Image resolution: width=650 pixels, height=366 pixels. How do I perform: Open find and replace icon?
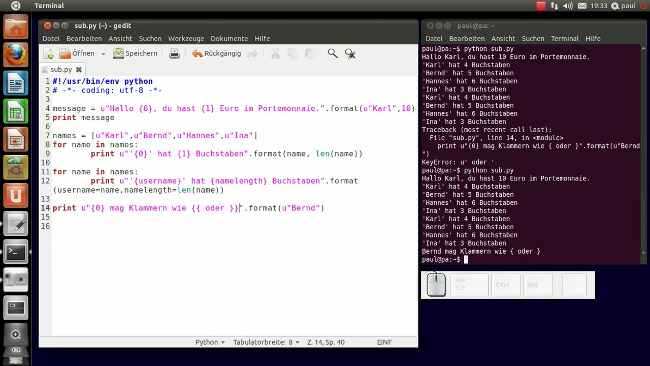pyautogui.click(x=350, y=53)
